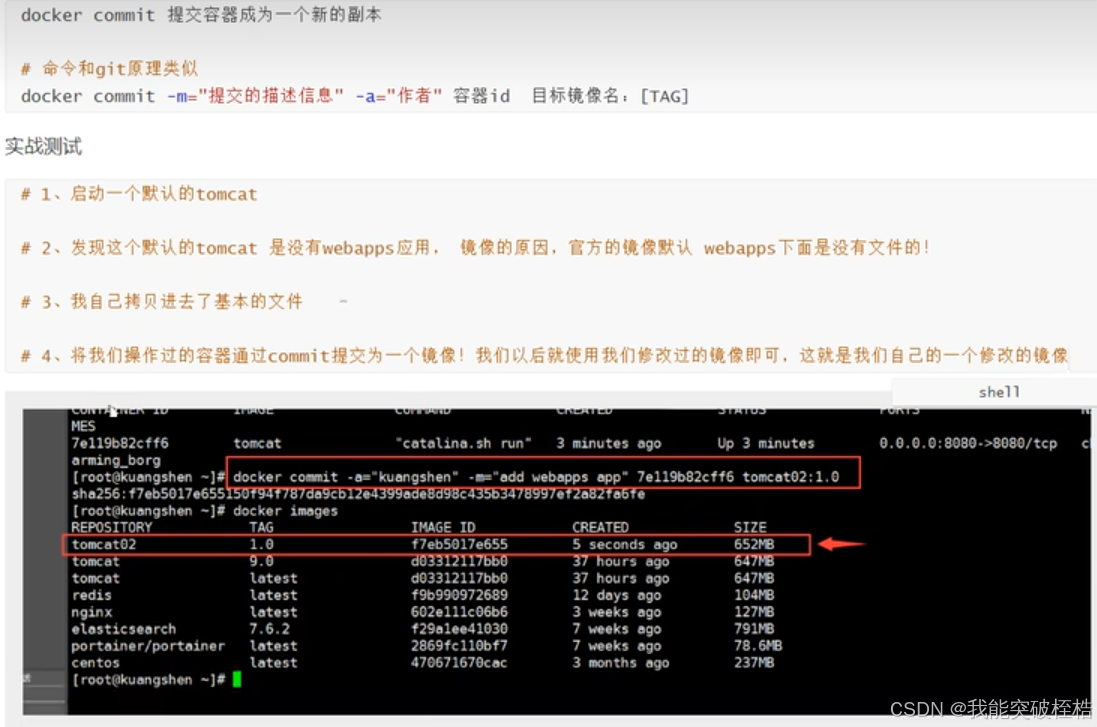The height and width of the screenshot is (727, 1097).
Task: Click the 'docker images' command line
Action: (x=285, y=511)
